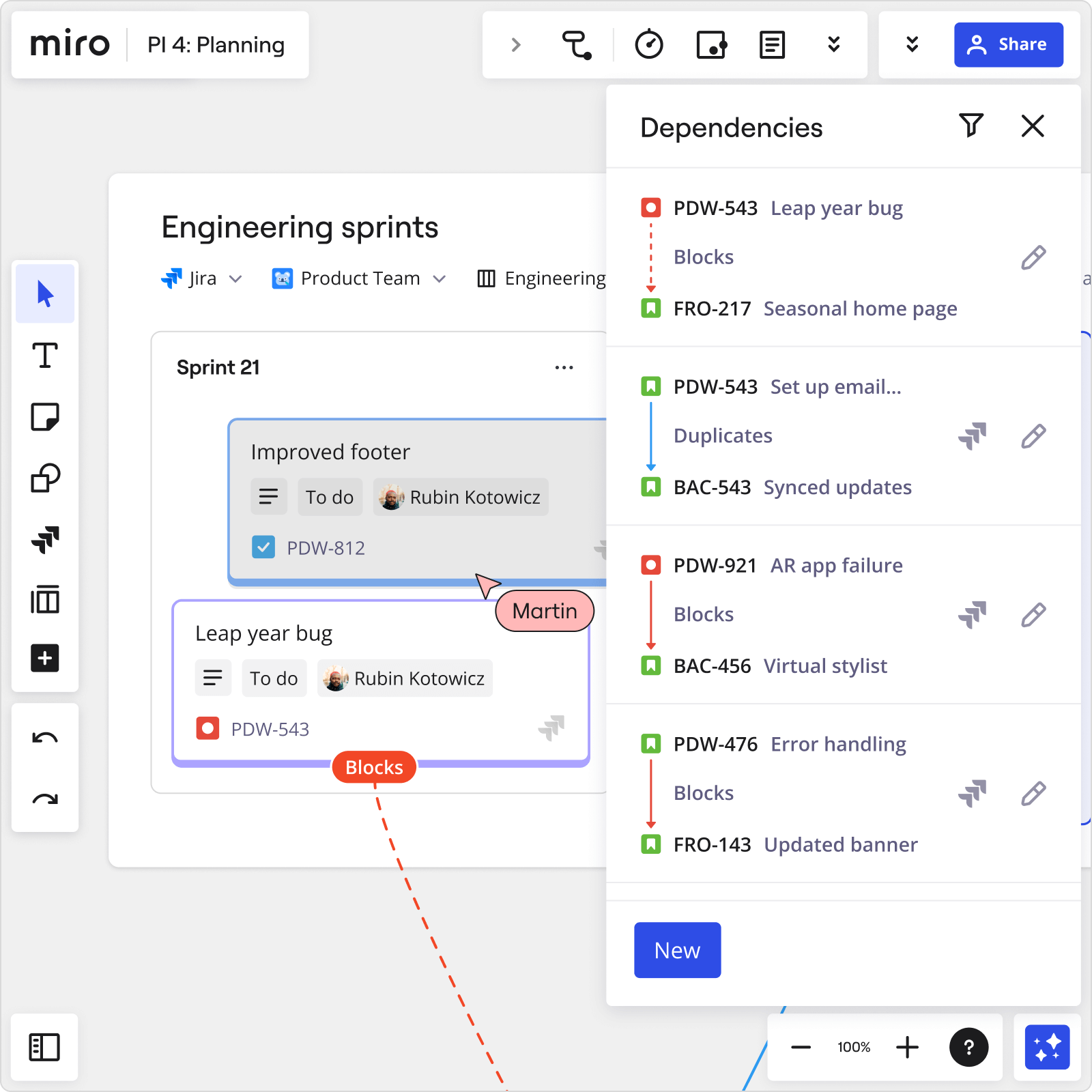
Task: Filter the Dependencies list
Action: [x=971, y=126]
